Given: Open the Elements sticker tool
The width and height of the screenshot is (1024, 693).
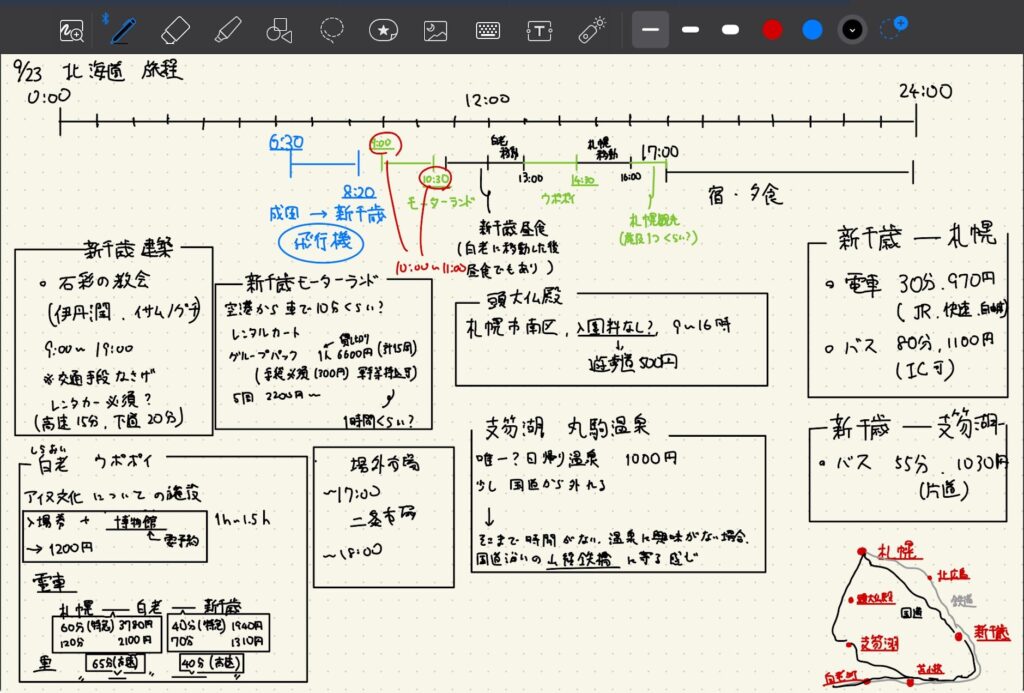Looking at the screenshot, I should pos(383,31).
